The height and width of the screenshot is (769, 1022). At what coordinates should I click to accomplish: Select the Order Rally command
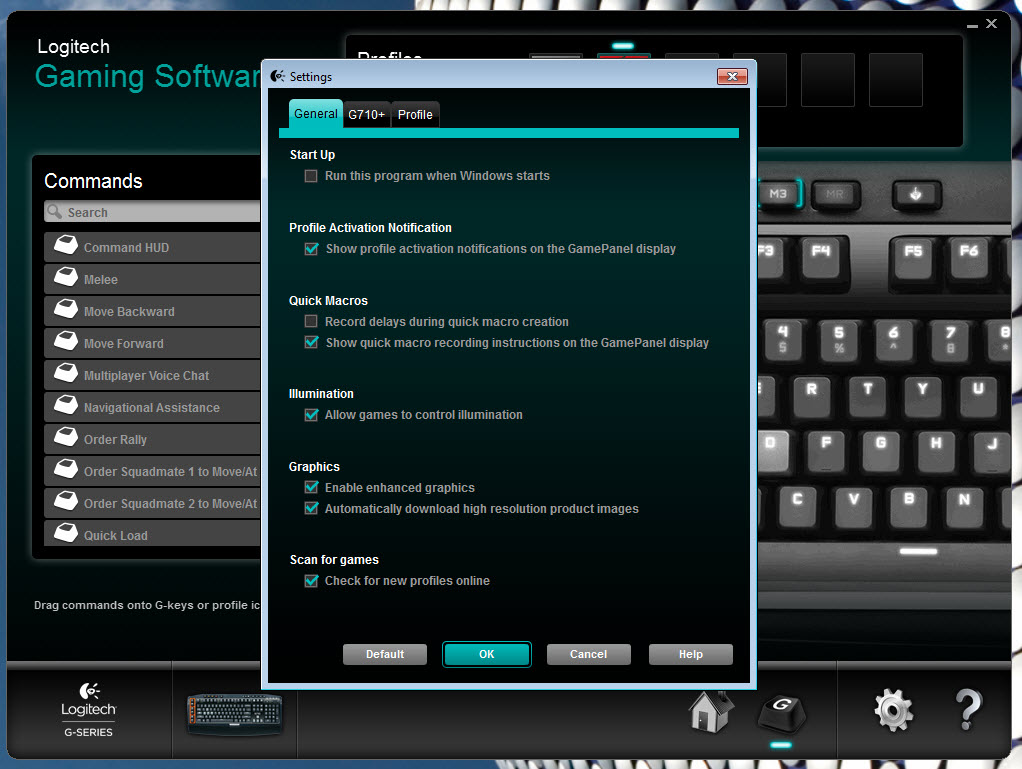click(153, 439)
